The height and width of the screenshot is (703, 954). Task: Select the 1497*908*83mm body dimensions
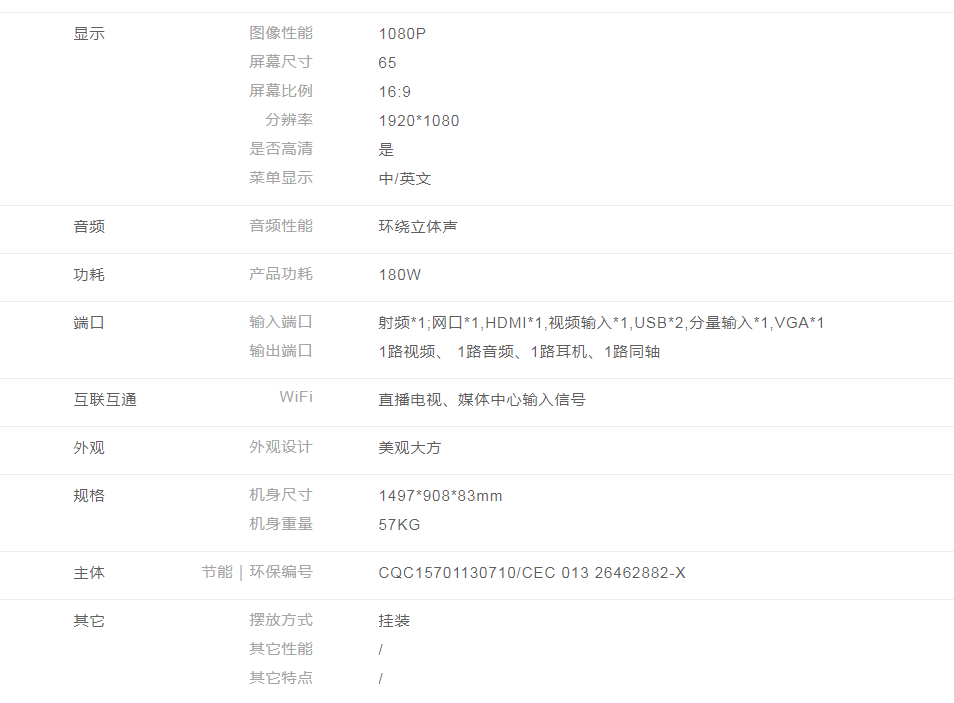point(440,496)
